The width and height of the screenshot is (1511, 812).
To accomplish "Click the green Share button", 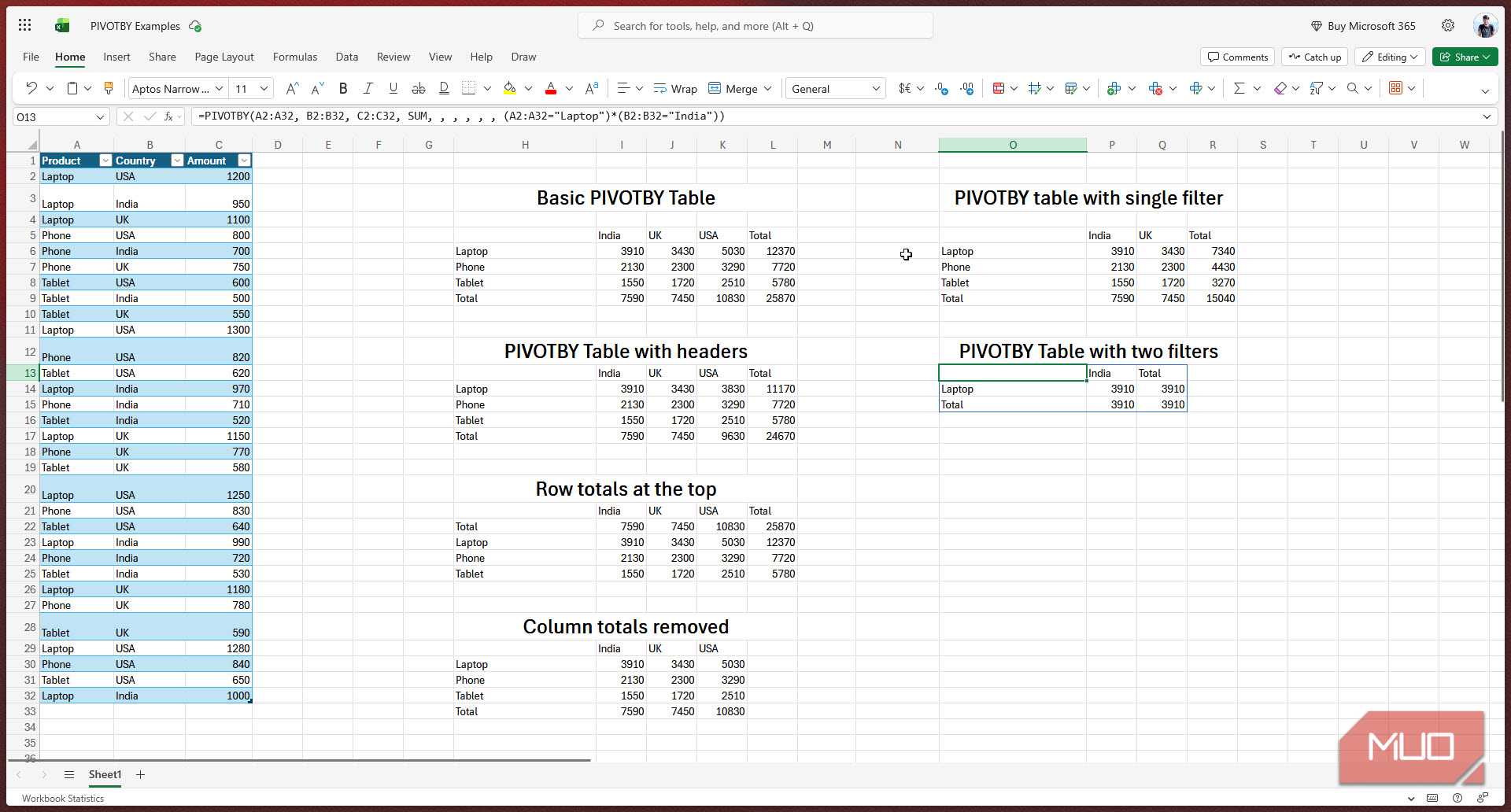I will pyautogui.click(x=1465, y=57).
